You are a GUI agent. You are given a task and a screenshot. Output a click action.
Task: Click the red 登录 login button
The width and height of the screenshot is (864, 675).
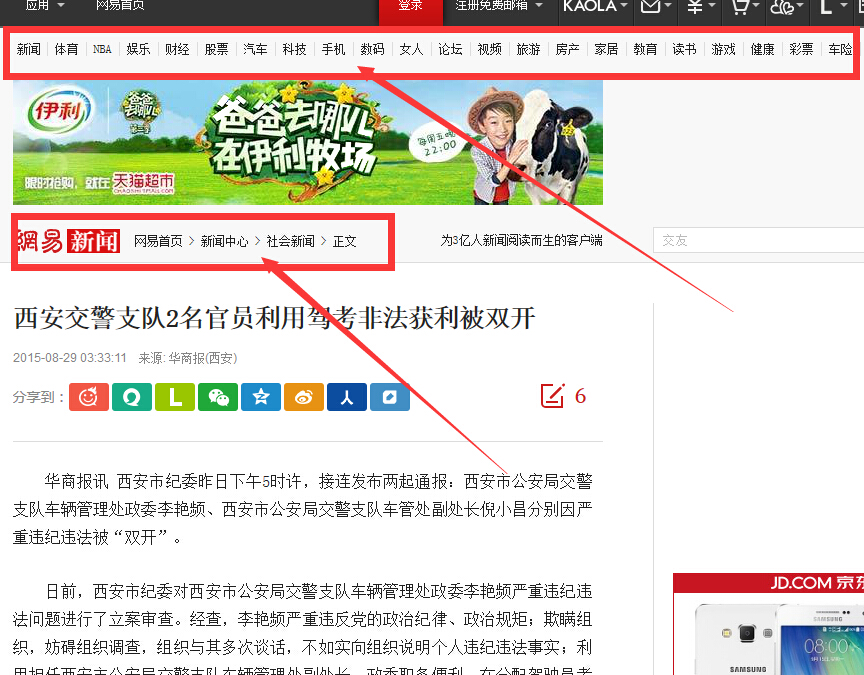(x=410, y=6)
